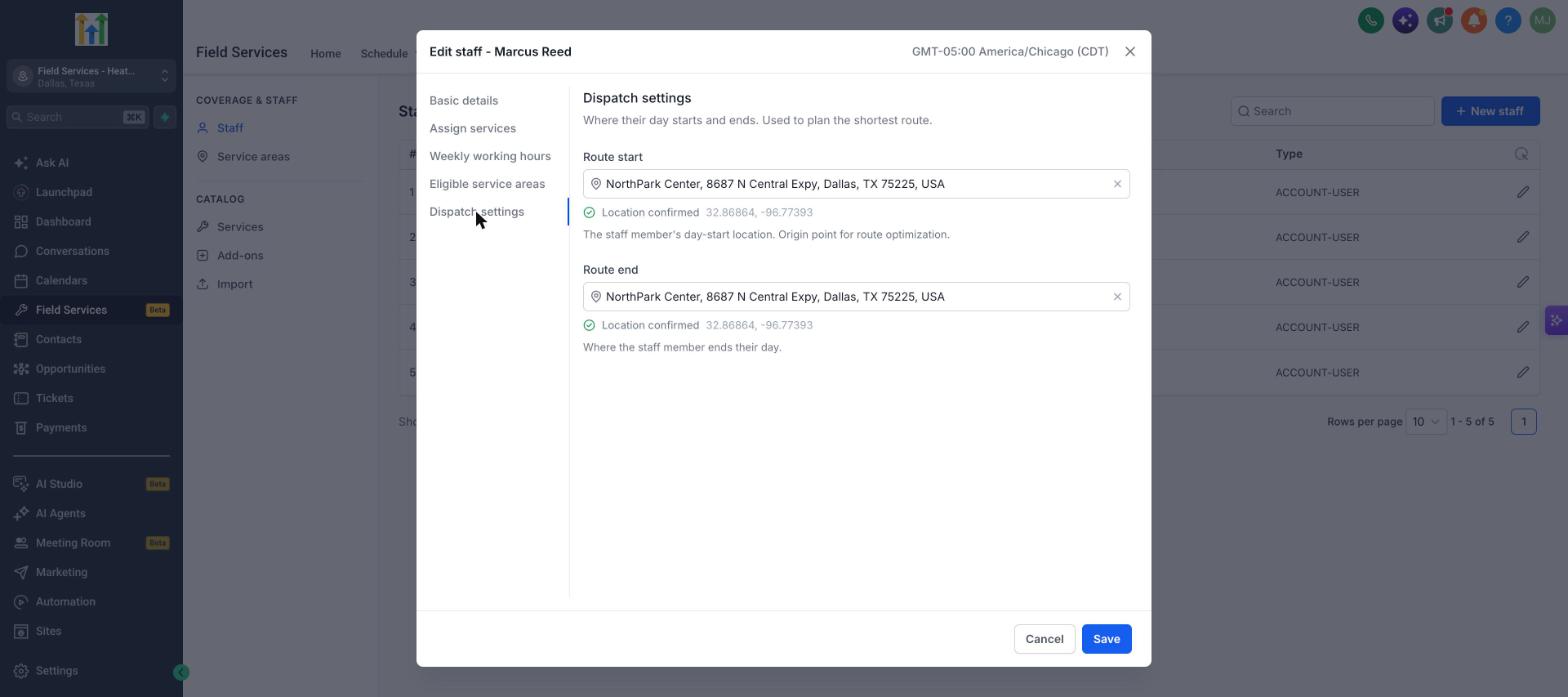Go to page 1 of staff table
This screenshot has height=697, width=1568.
tap(1524, 422)
